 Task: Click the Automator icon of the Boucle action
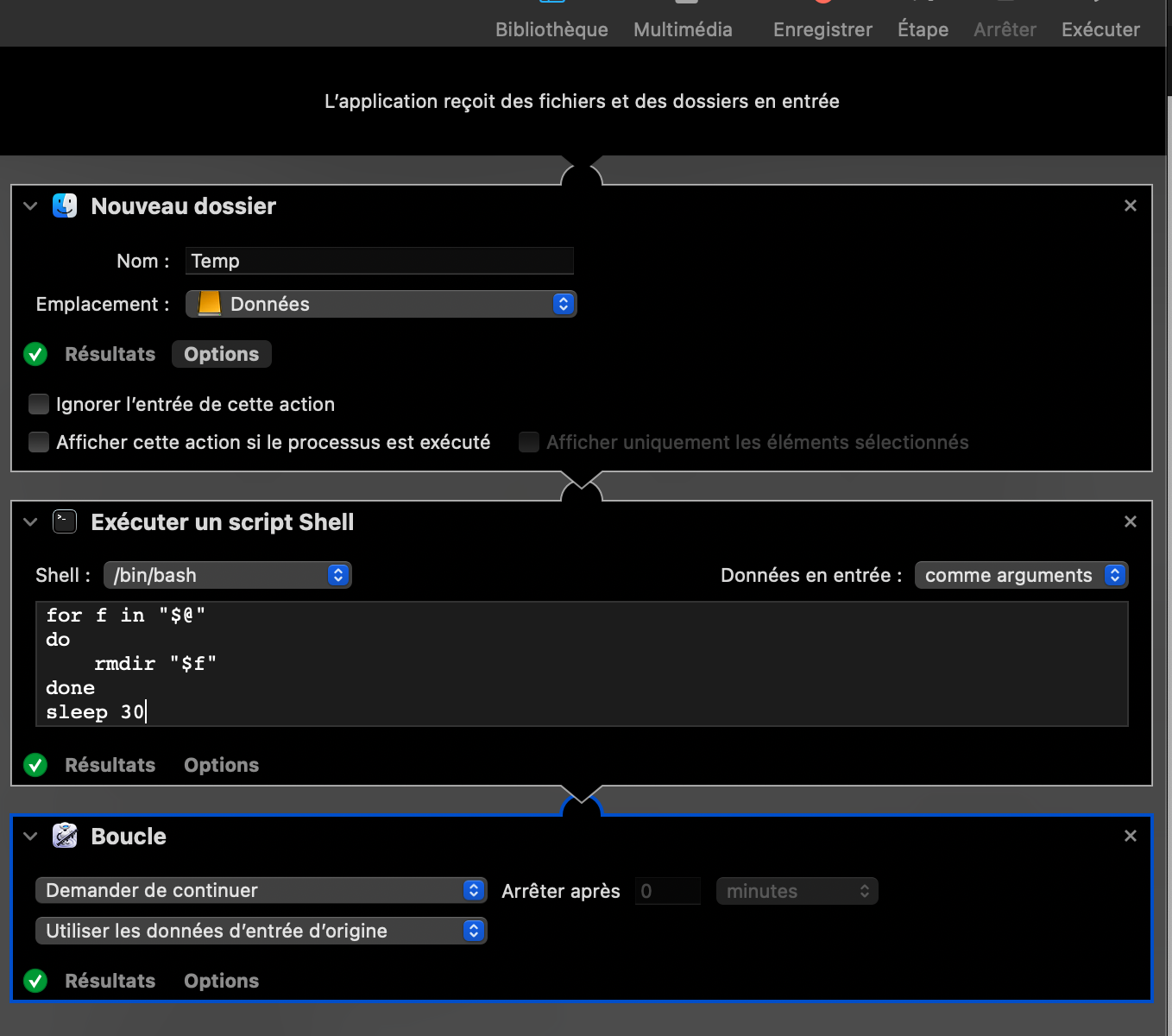65,836
